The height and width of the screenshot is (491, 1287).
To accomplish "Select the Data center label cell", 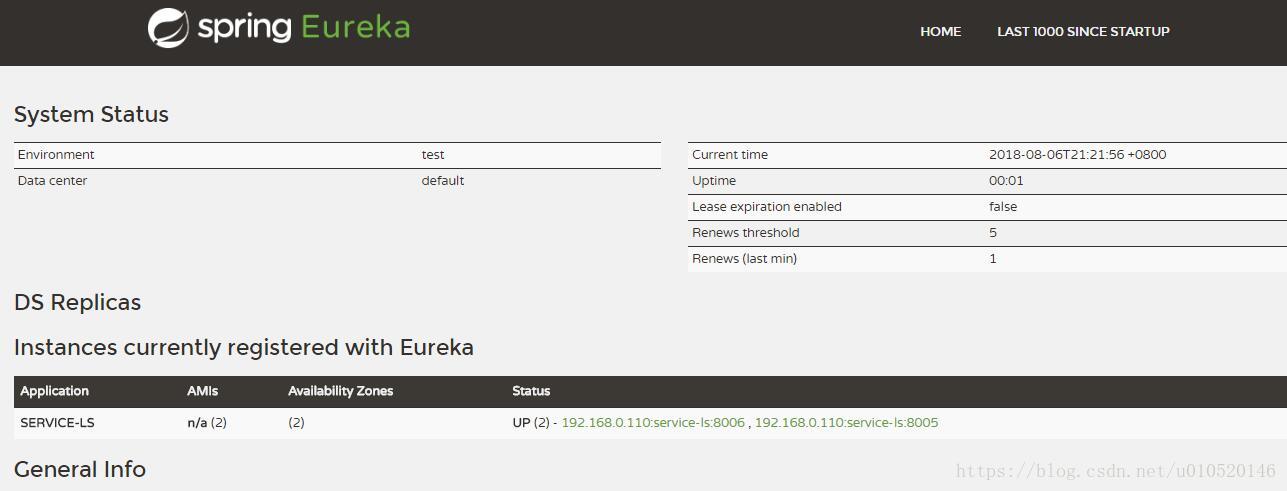I will click(52, 181).
